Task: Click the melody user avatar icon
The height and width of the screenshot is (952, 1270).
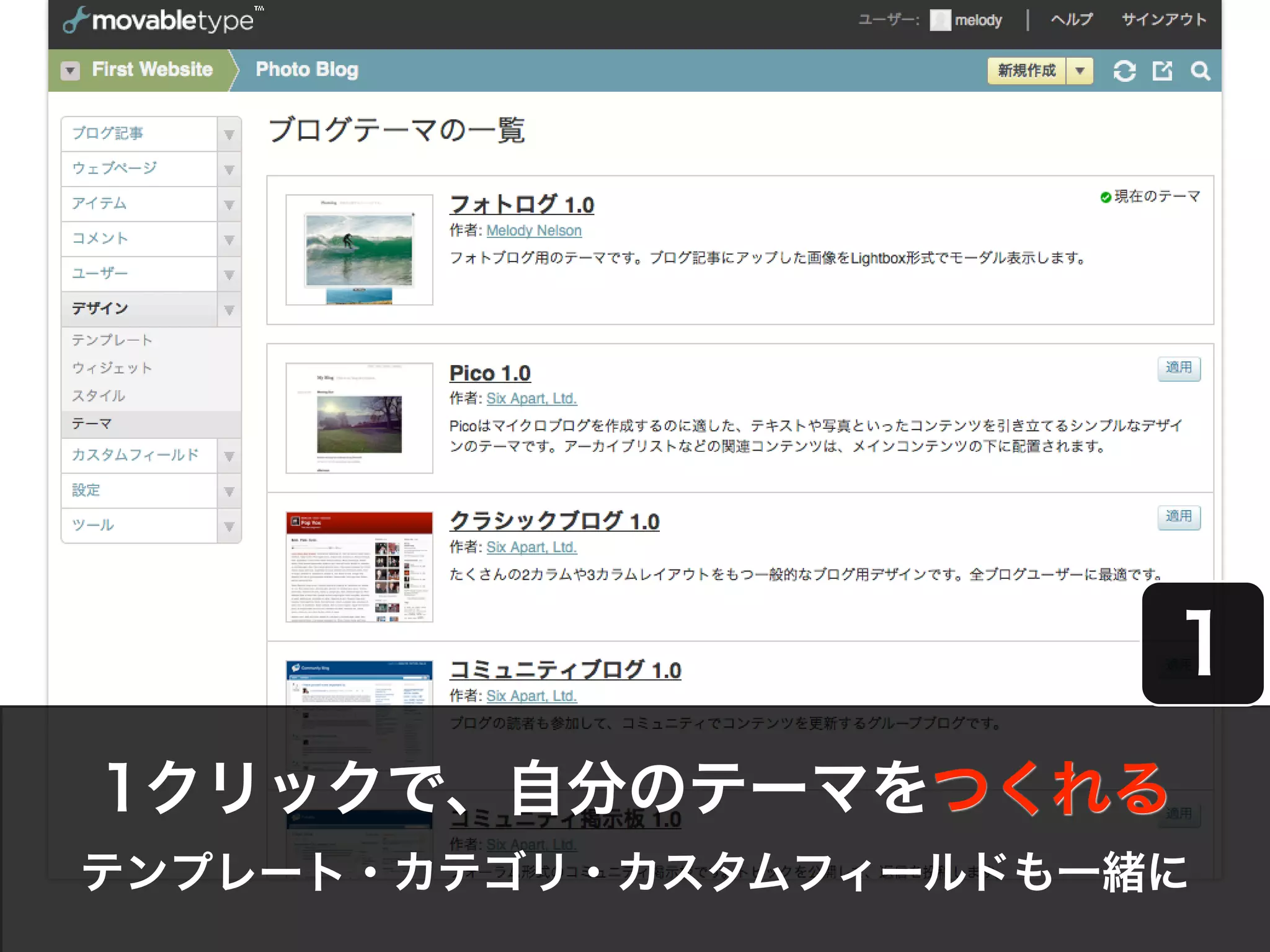Action: click(940, 20)
